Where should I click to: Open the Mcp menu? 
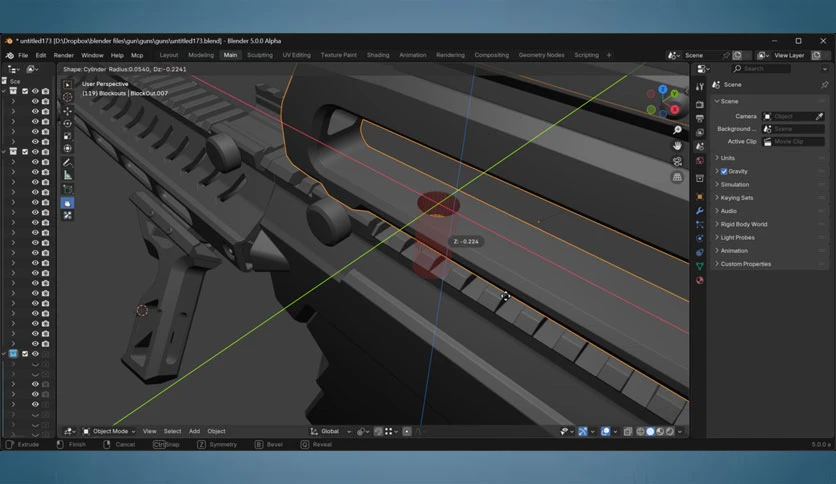pyautogui.click(x=137, y=55)
